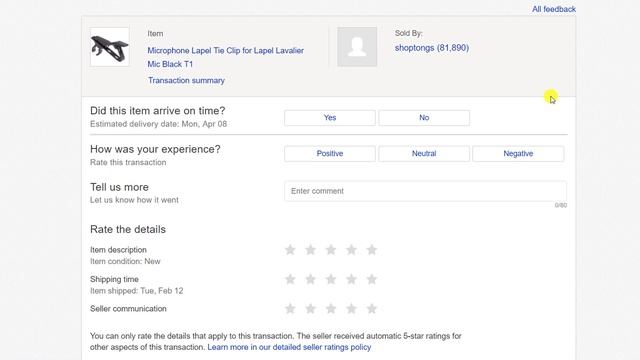Open seller shoptongs profile link
Viewport: 640px width, 360px height.
pos(432,48)
